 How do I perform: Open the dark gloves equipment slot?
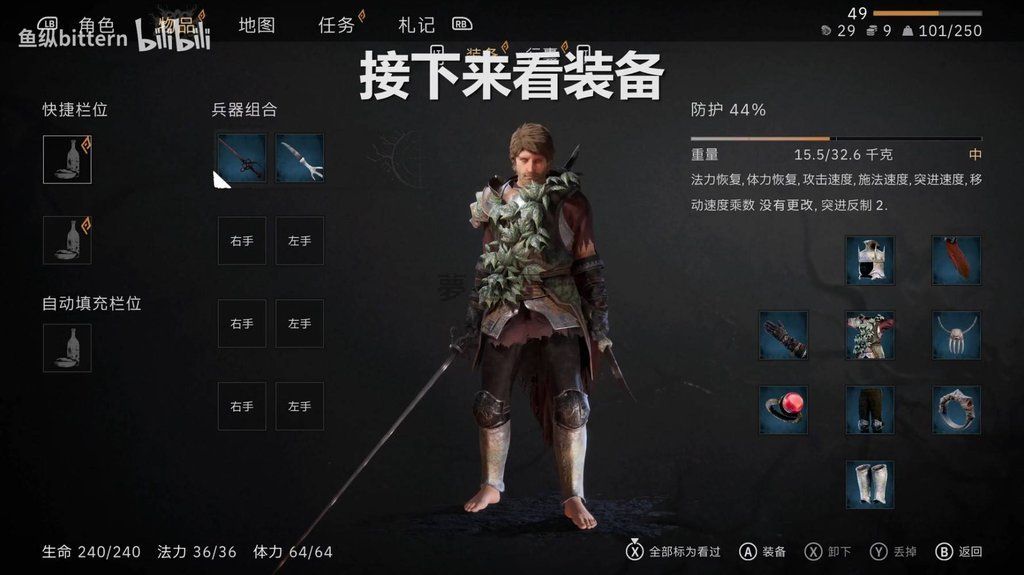pos(784,335)
